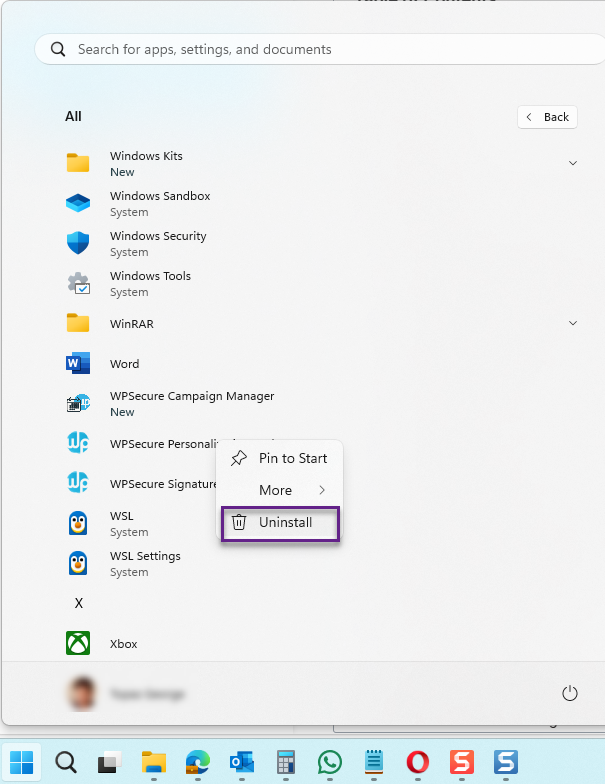Click the power button icon
Image resolution: width=605 pixels, height=784 pixels.
tap(570, 693)
